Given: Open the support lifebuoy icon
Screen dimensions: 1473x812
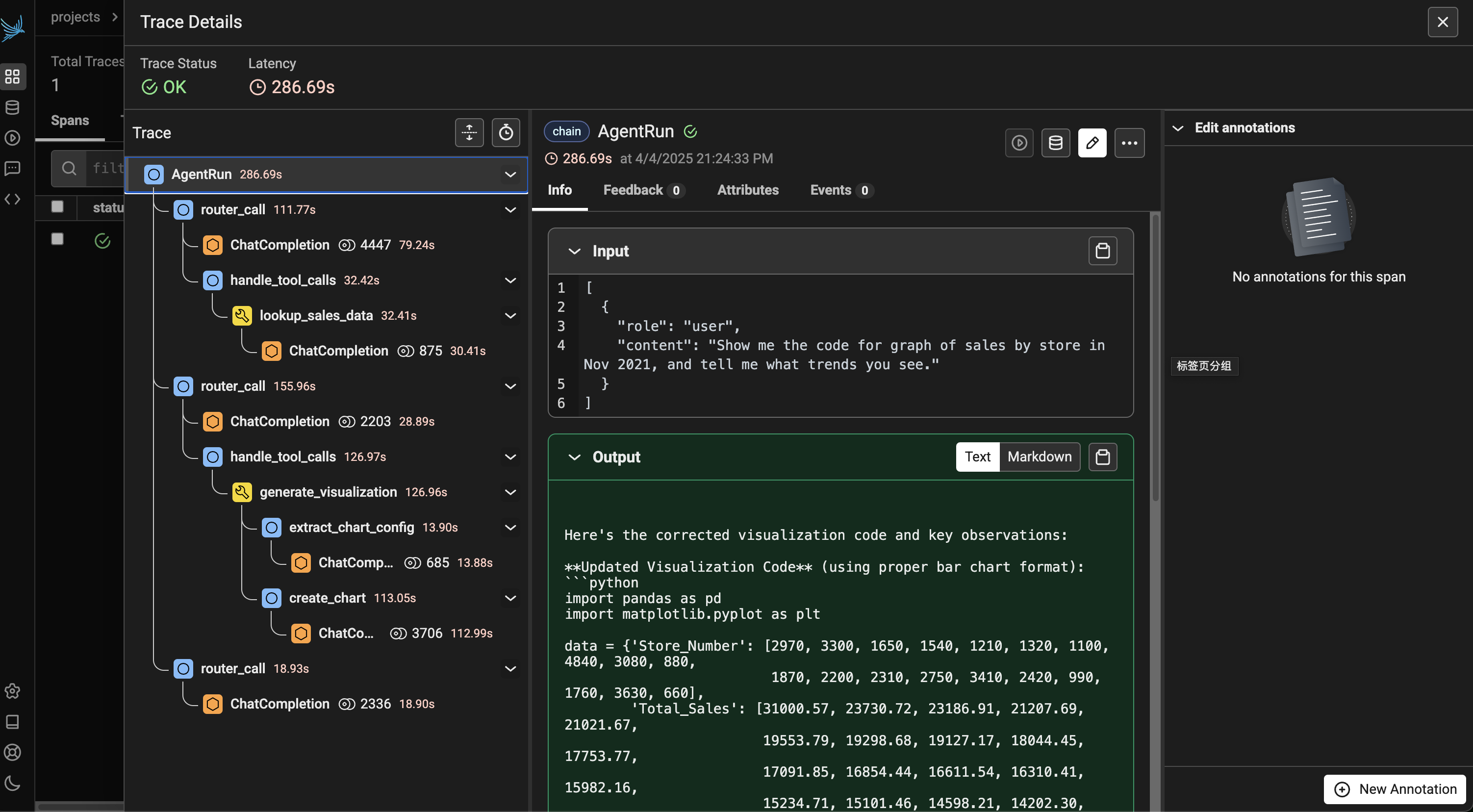Looking at the screenshot, I should tap(13, 752).
